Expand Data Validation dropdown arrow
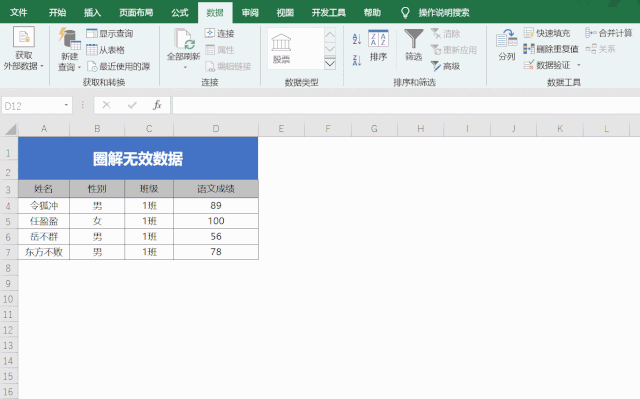Screen dimensions: 640x399 (578, 65)
